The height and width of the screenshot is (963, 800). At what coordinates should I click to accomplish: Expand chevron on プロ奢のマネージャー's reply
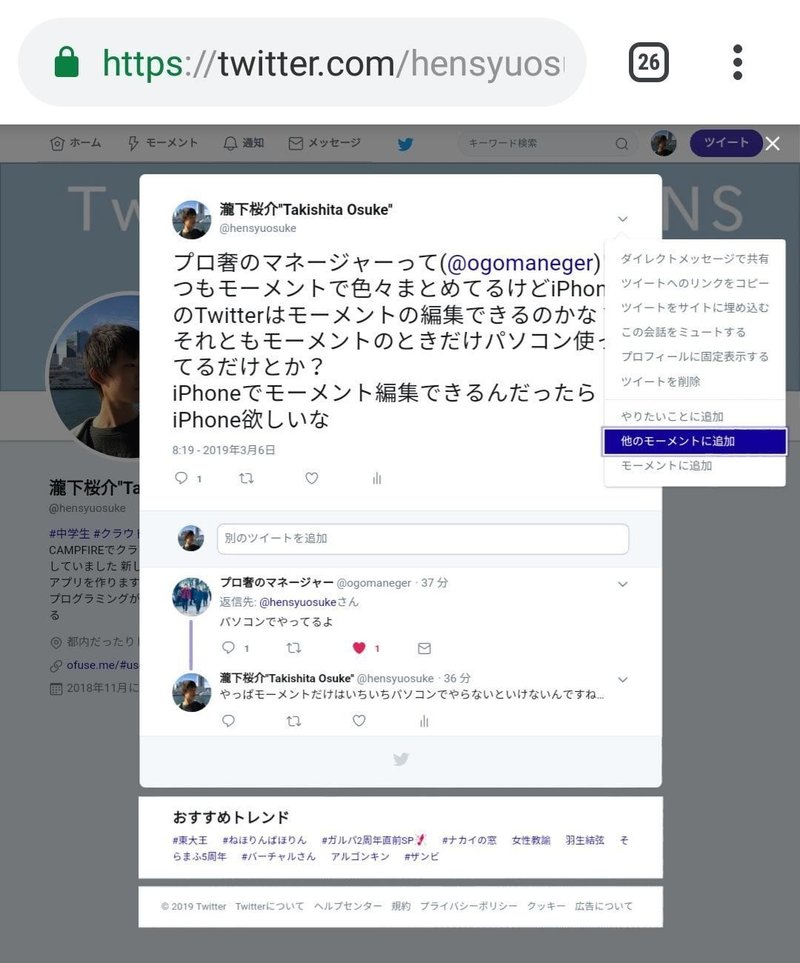coord(623,584)
